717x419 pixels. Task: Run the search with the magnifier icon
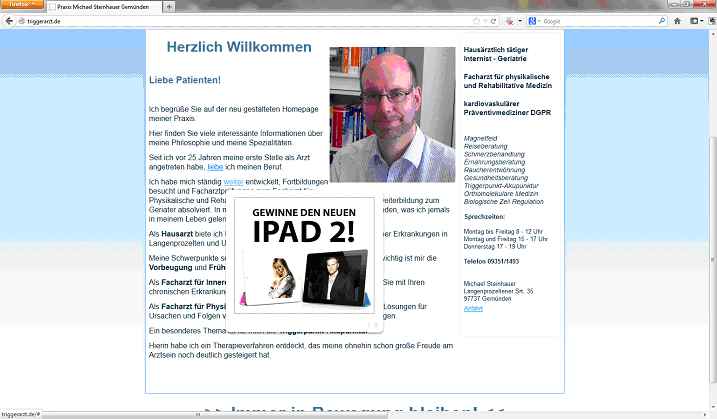click(x=662, y=21)
